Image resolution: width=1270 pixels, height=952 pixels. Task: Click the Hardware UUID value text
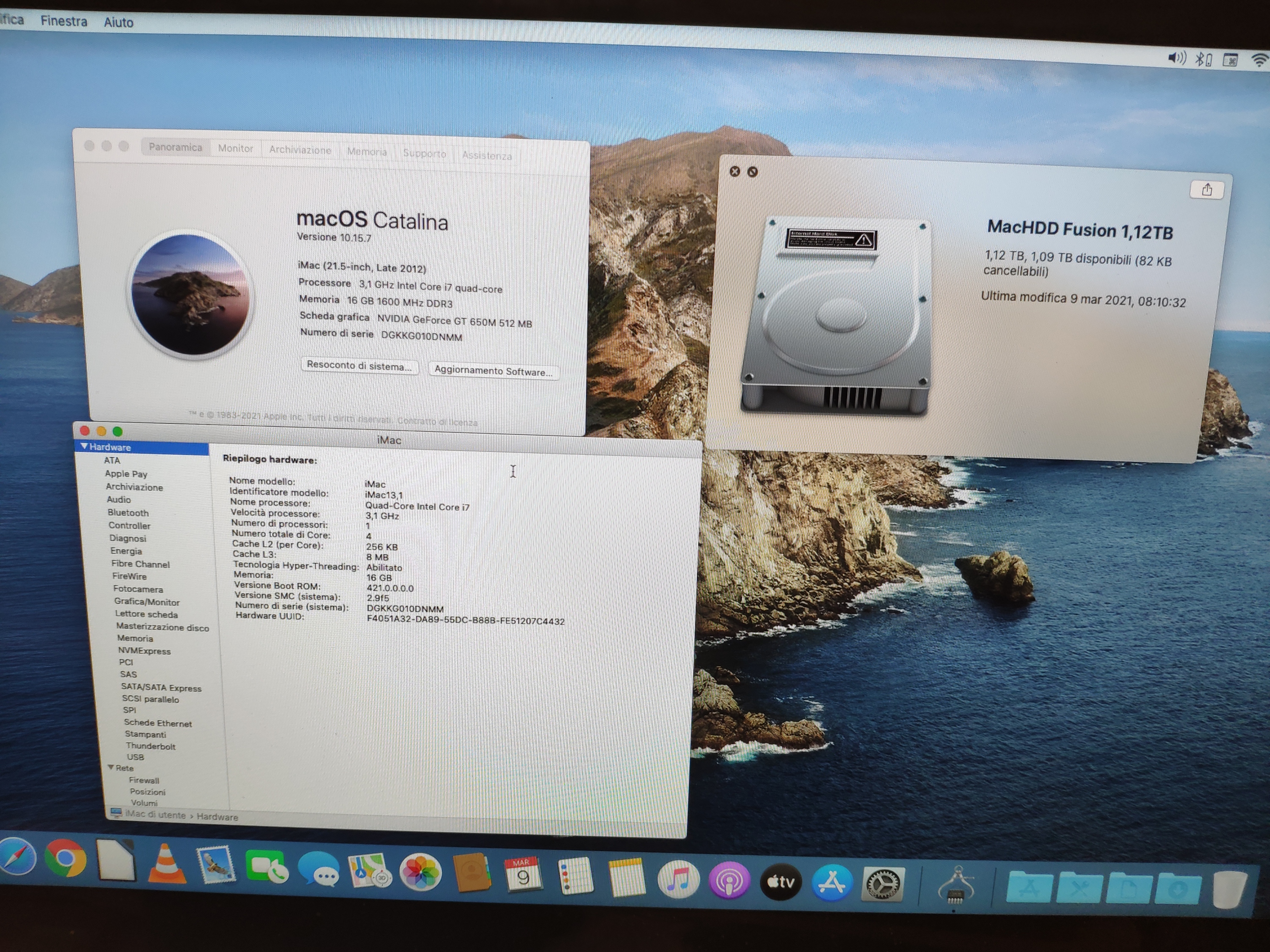tap(466, 620)
